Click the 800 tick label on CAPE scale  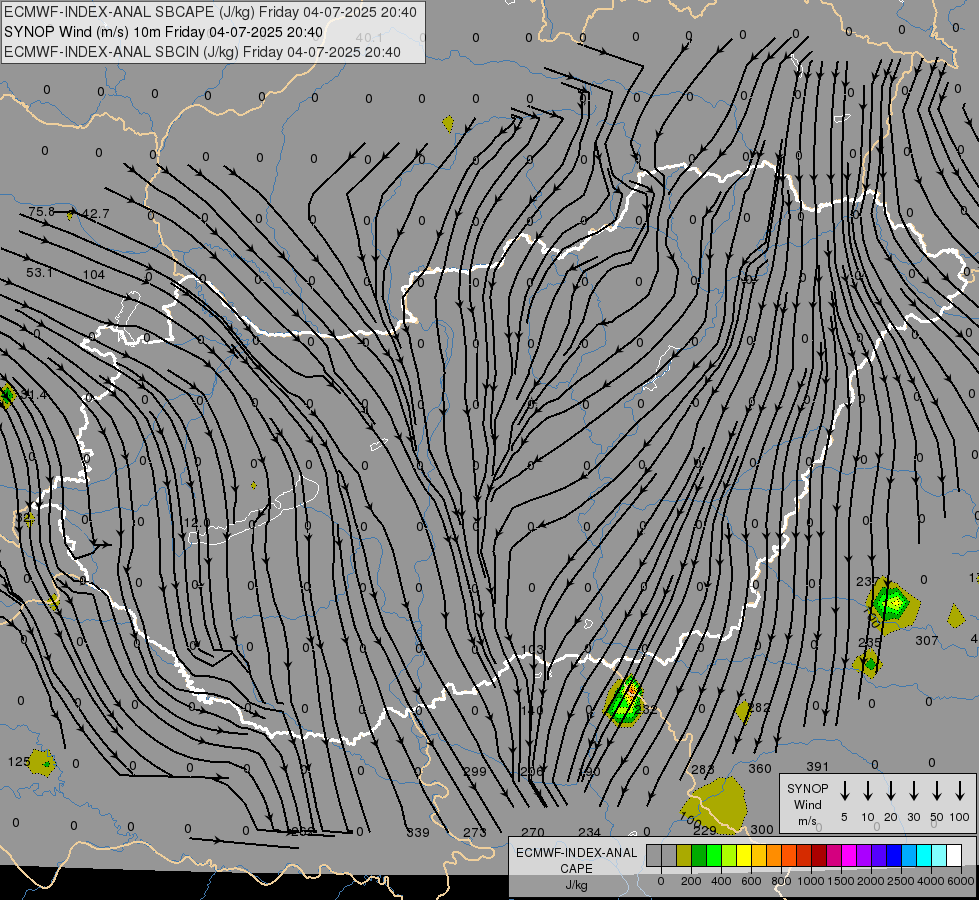click(780, 881)
